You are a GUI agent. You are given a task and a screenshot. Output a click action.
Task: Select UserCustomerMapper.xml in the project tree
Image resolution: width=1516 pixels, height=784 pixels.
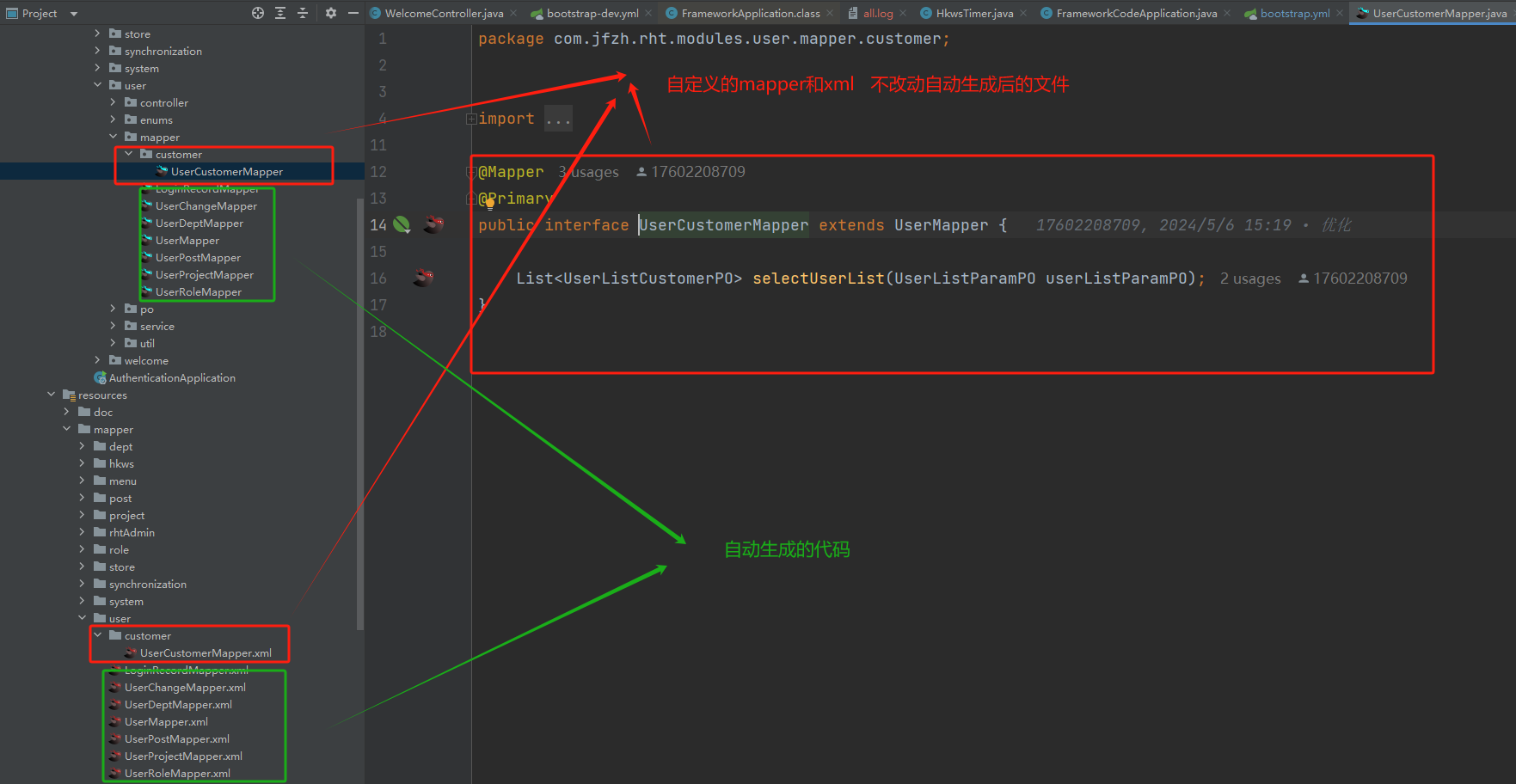[206, 652]
